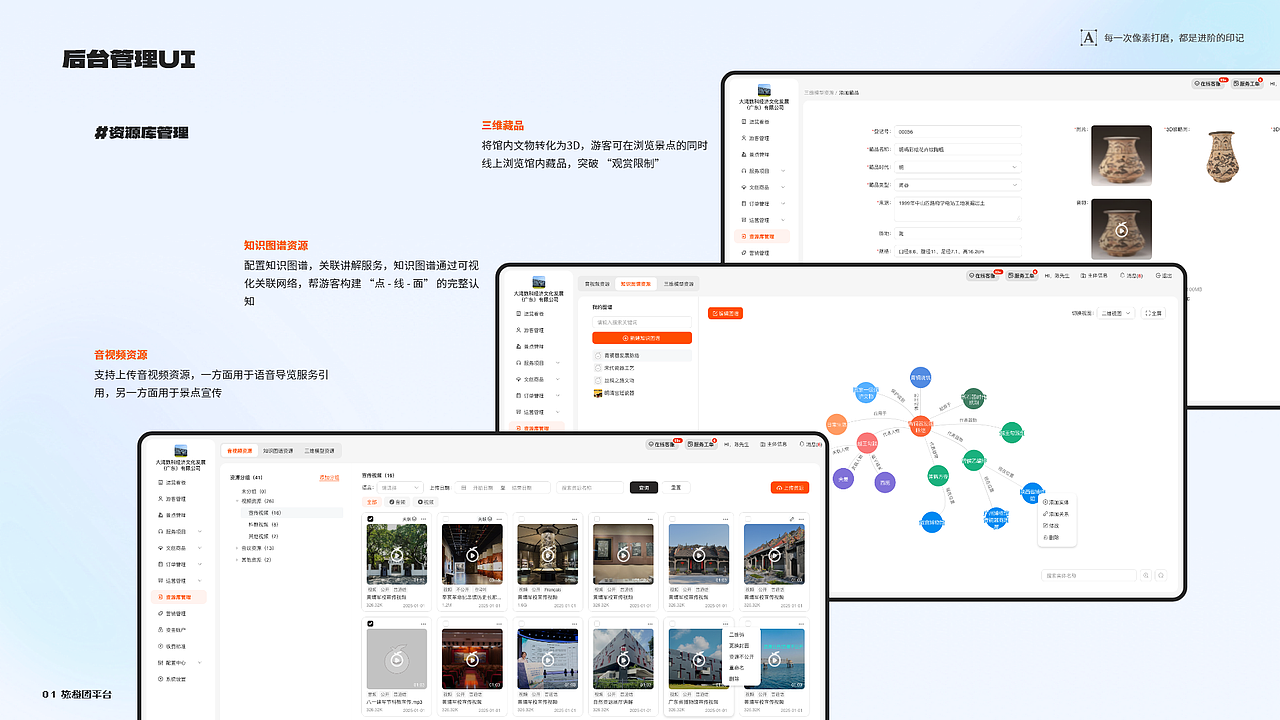Play the red auditorium video thumbnail
The height and width of the screenshot is (720, 1280).
[x=472, y=660]
